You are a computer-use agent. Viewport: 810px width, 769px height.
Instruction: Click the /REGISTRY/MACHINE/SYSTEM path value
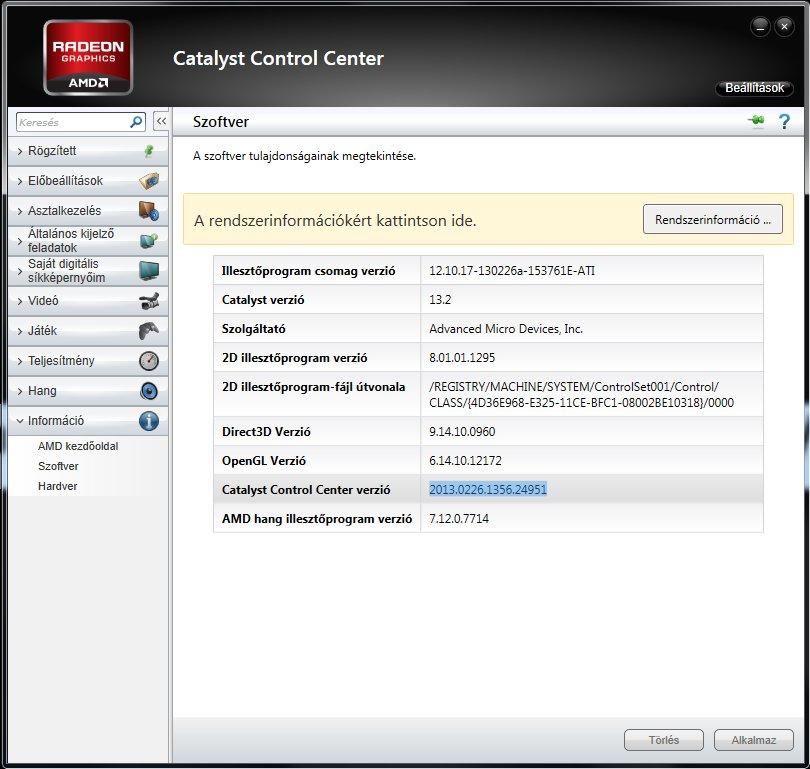click(x=581, y=395)
